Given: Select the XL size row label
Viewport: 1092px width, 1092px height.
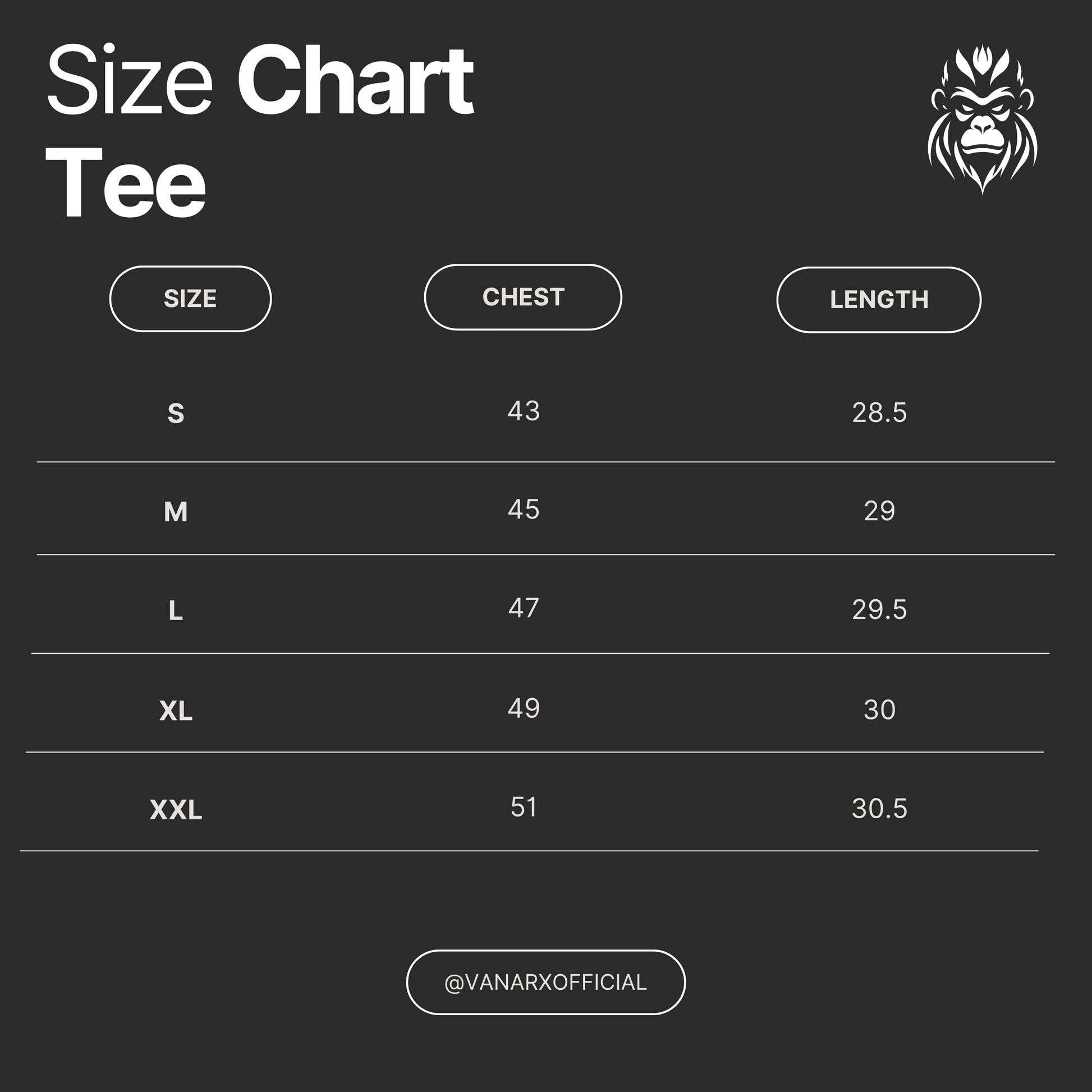Looking at the screenshot, I should point(176,710).
